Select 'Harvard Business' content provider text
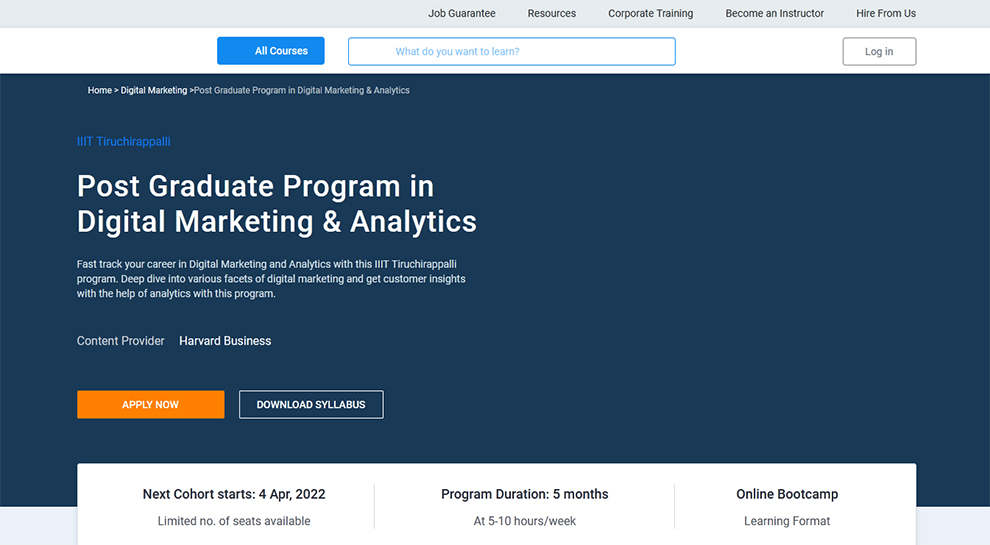 point(225,341)
